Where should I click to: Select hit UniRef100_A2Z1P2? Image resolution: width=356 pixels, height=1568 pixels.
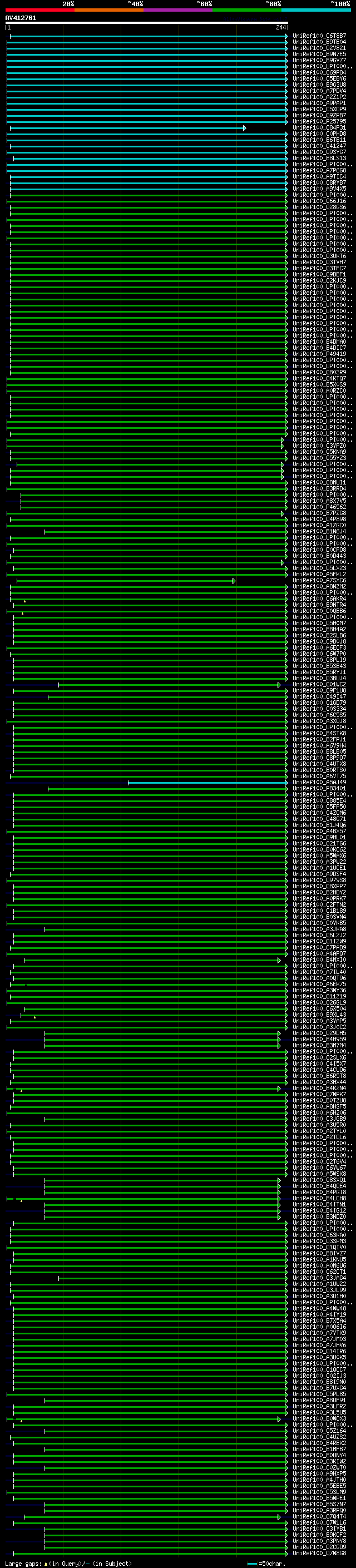pyautogui.click(x=319, y=97)
